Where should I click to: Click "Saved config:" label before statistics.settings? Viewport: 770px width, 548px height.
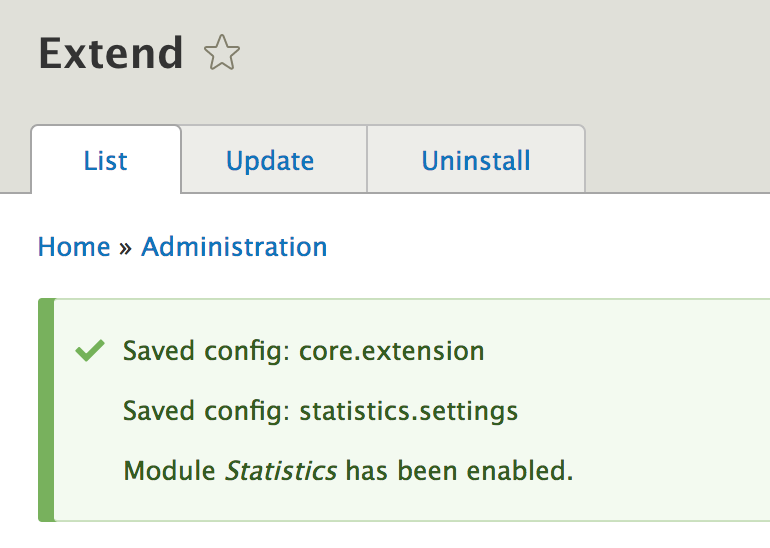[x=207, y=411]
